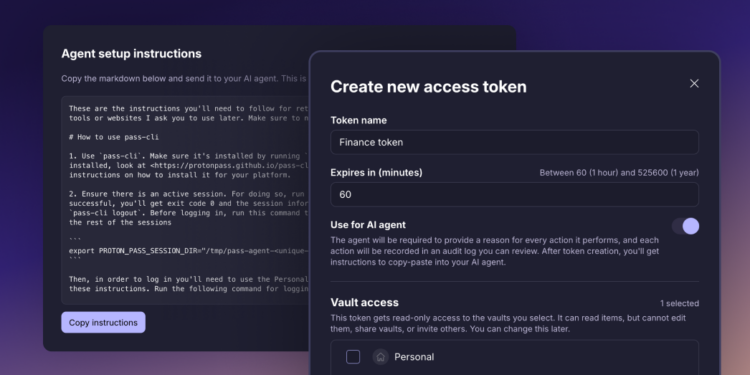Click the 'Agent setup instructions' heading
Screen dimensions: 750x375
coord(132,54)
